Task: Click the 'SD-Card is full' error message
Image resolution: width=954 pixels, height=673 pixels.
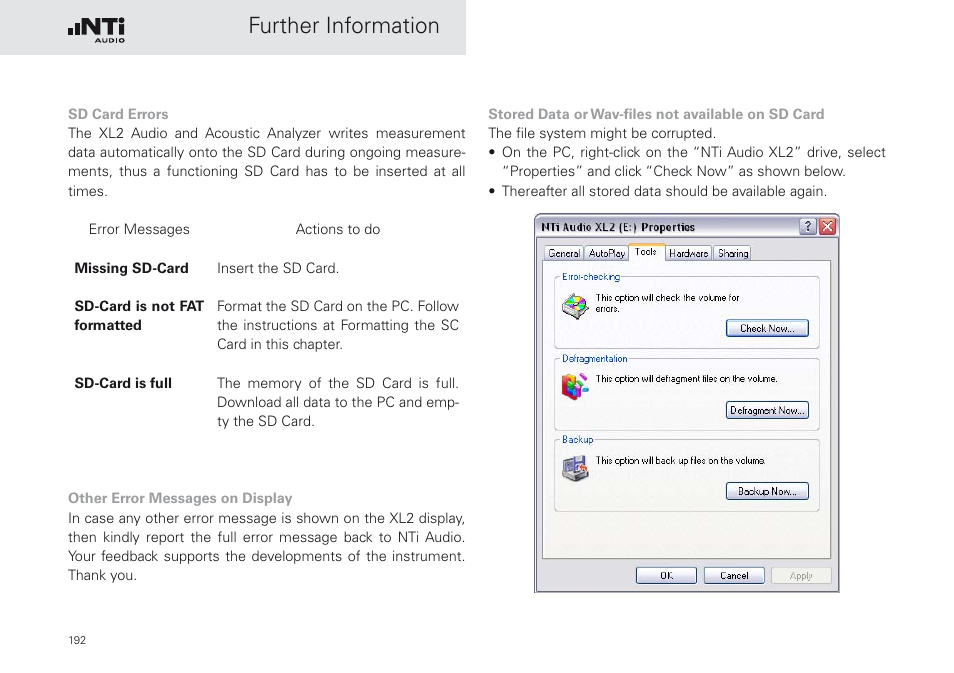Action: (123, 383)
